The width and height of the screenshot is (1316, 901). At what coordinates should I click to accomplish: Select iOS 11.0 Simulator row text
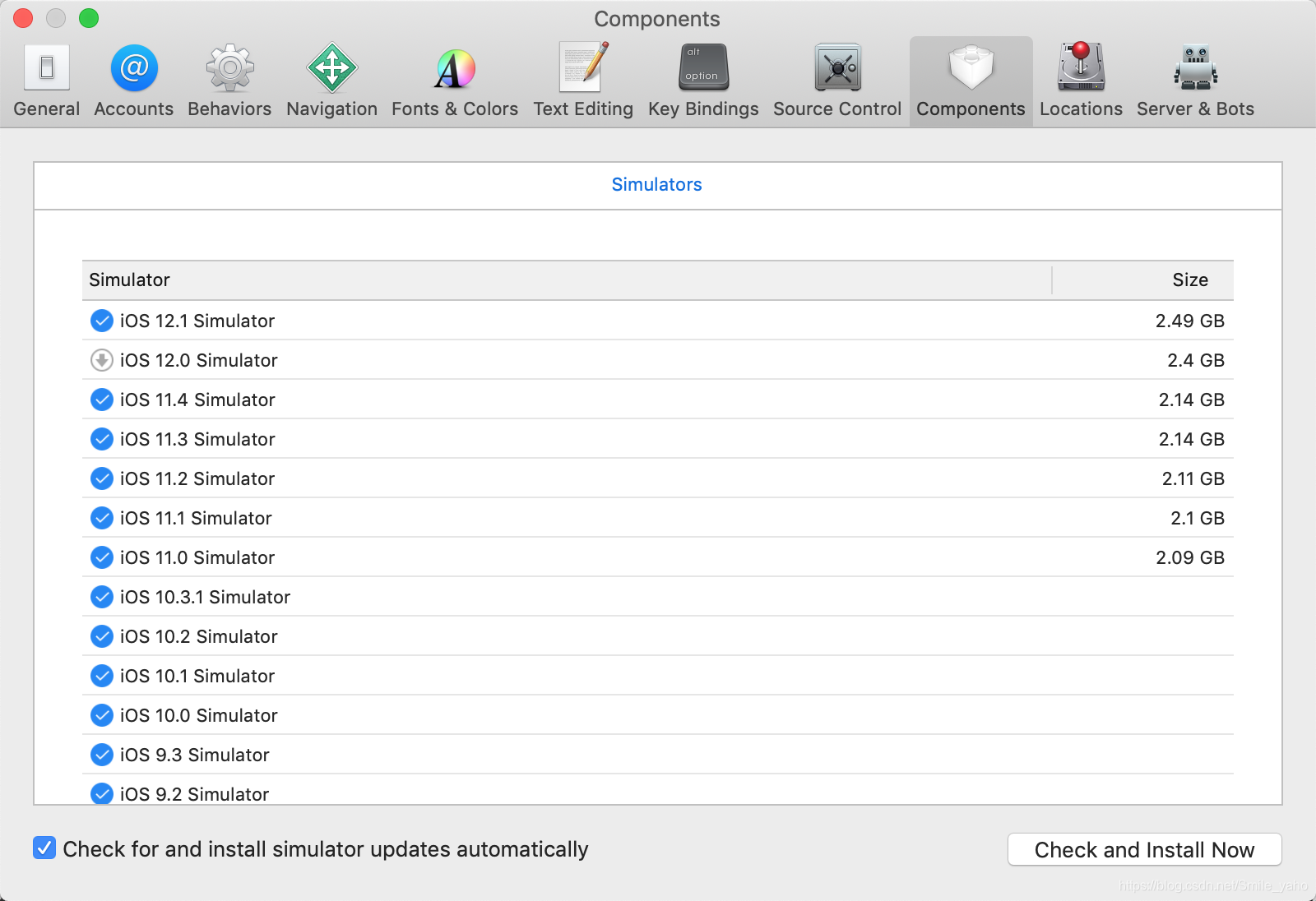(x=197, y=558)
